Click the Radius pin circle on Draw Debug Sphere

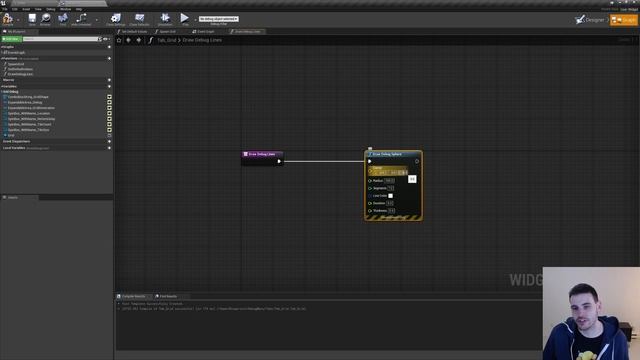pyautogui.click(x=370, y=180)
